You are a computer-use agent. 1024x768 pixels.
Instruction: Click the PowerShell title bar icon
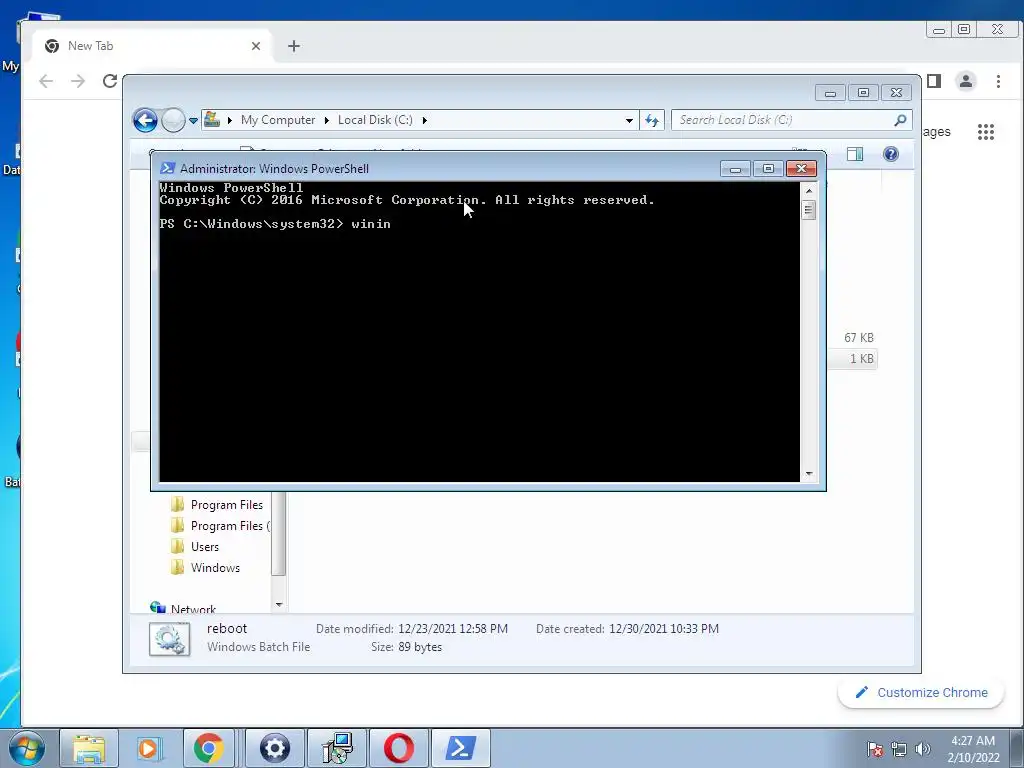[x=167, y=168]
